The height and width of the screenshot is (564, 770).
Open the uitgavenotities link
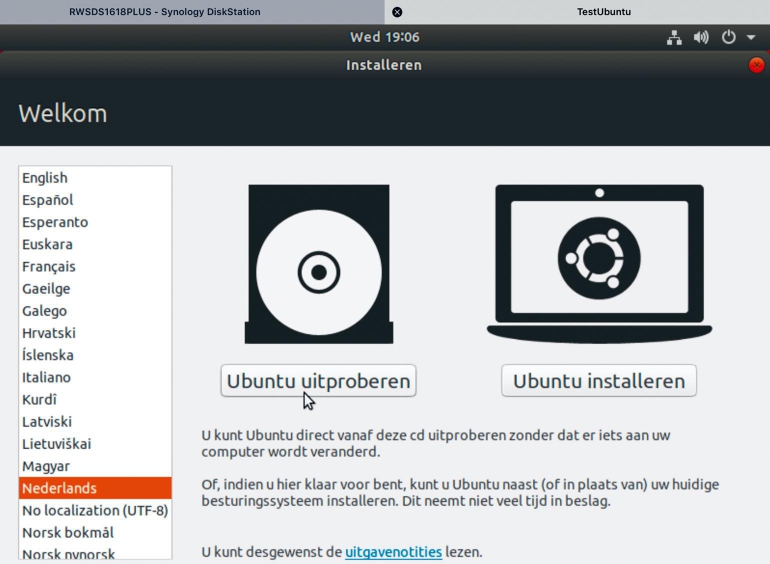(393, 552)
